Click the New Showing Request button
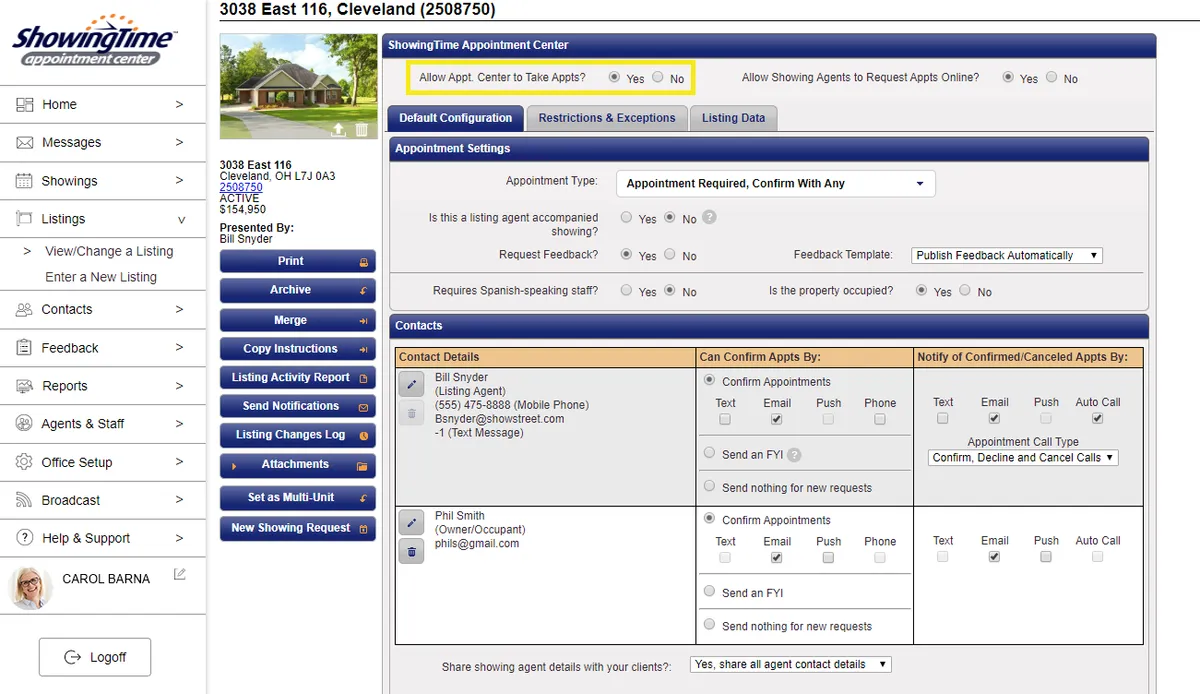 point(298,529)
